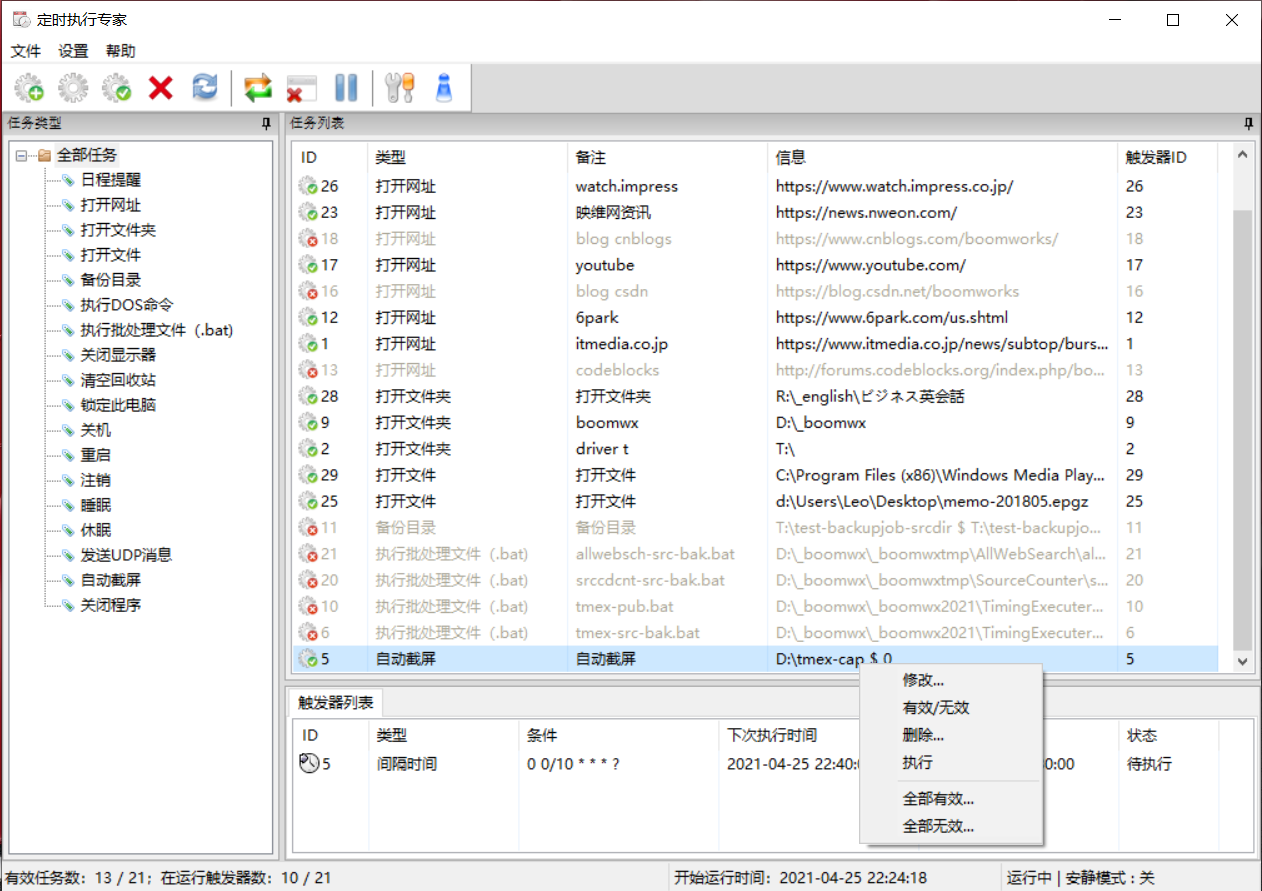Click 下次执行时间 trigger column header
The width and height of the screenshot is (1262, 891).
click(772, 735)
